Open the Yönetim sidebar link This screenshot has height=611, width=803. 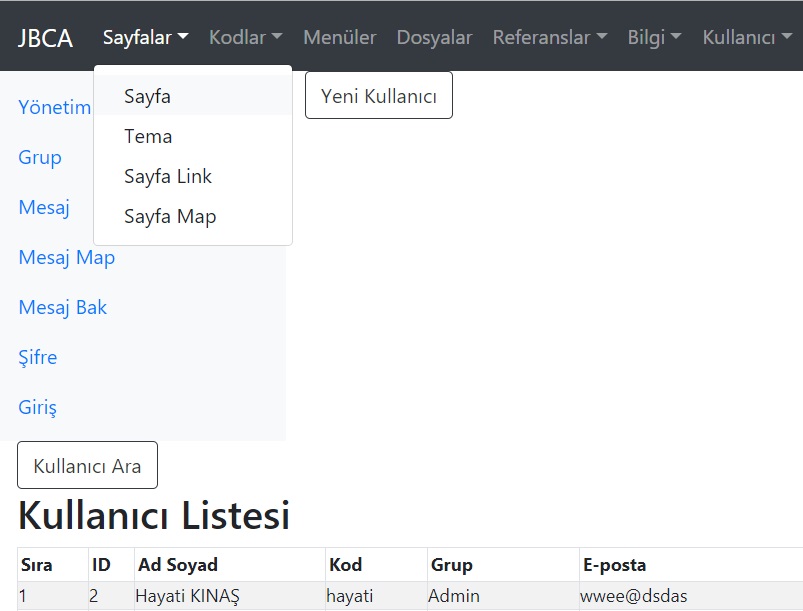pyautogui.click(x=53, y=107)
